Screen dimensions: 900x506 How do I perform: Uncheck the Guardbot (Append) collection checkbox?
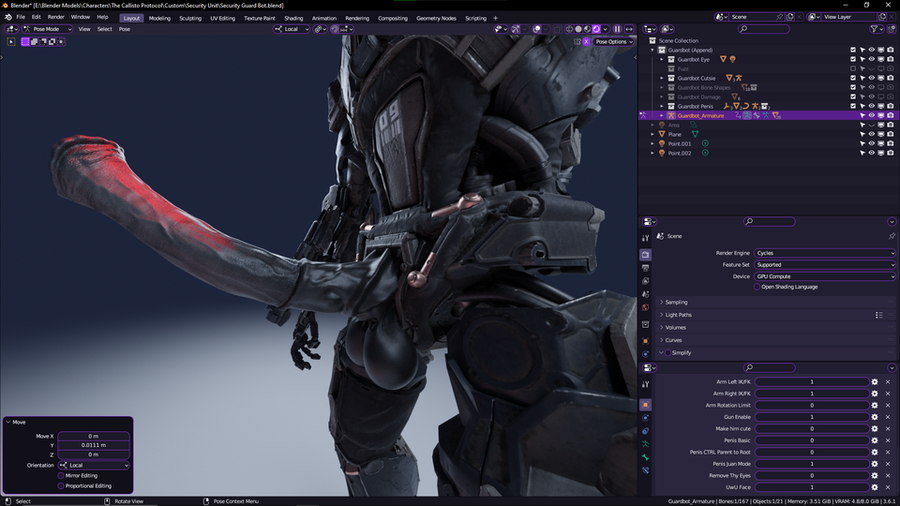[853, 50]
